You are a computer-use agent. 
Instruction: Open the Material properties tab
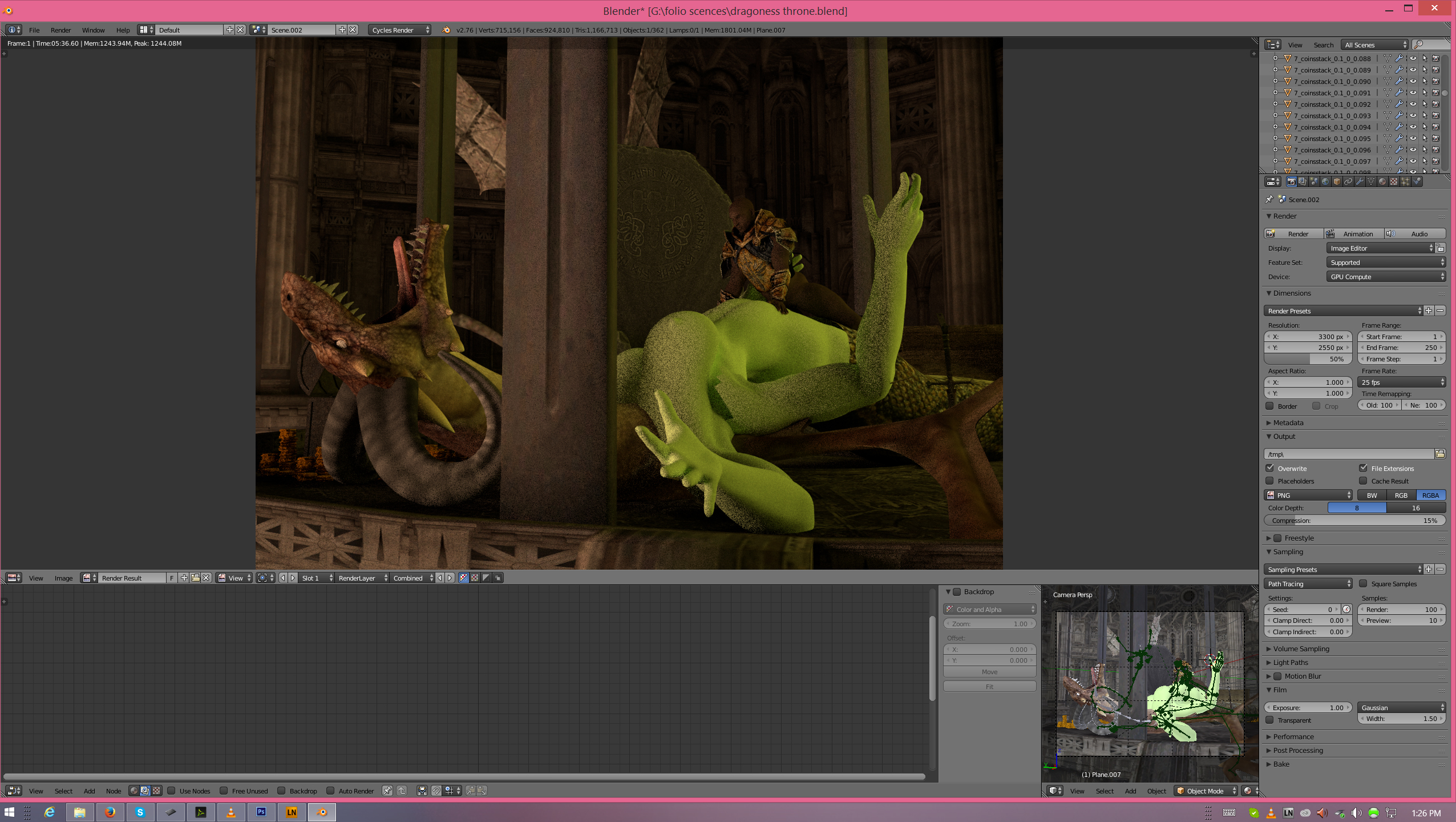point(1382,182)
